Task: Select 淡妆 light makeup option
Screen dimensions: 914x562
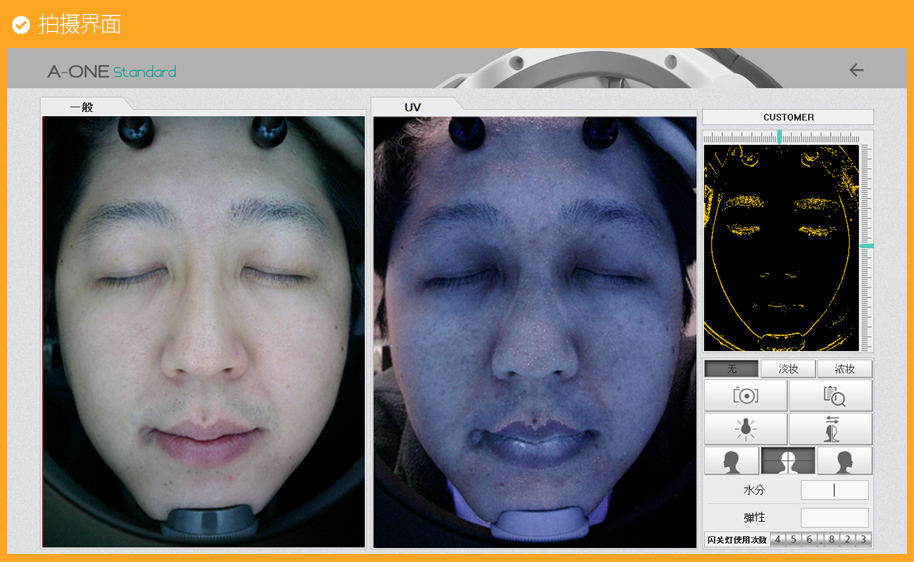Action: point(788,368)
